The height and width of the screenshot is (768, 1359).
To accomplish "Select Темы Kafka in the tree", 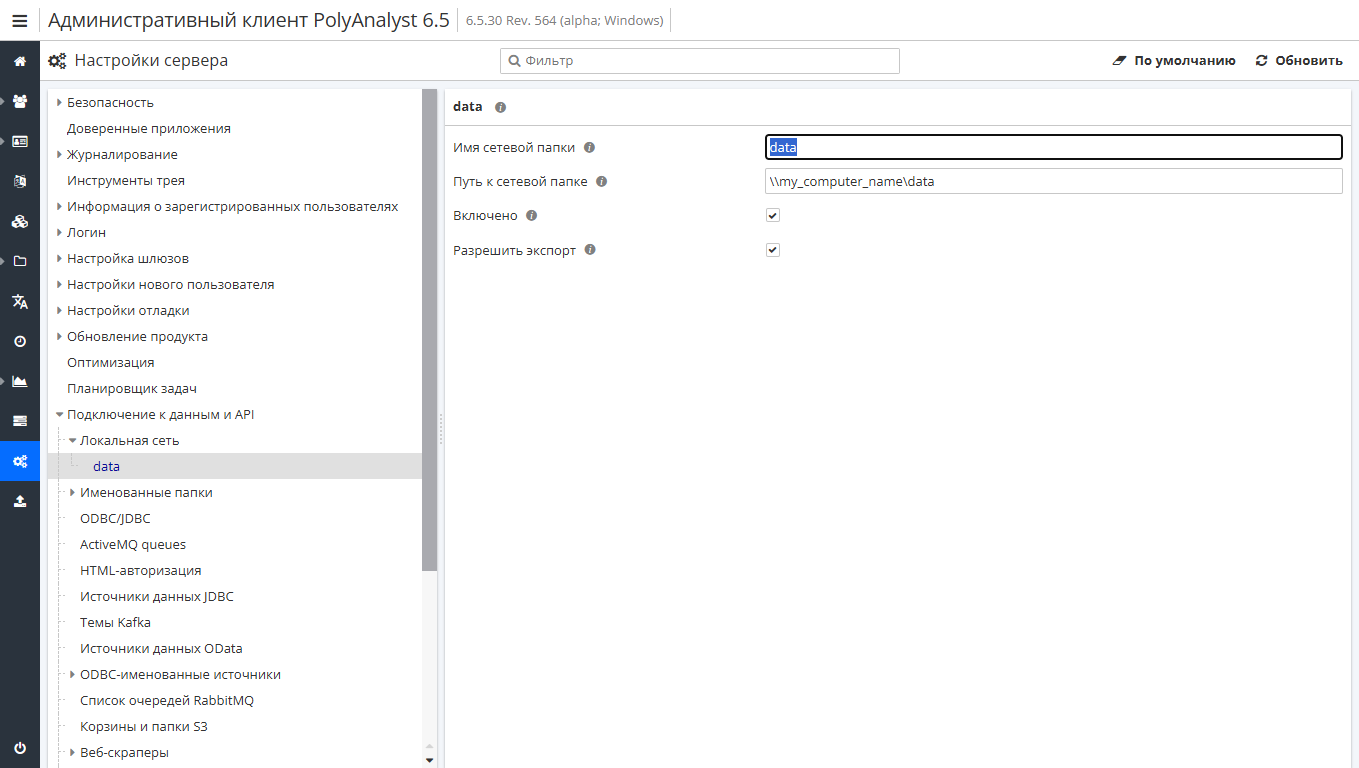I will [x=115, y=622].
